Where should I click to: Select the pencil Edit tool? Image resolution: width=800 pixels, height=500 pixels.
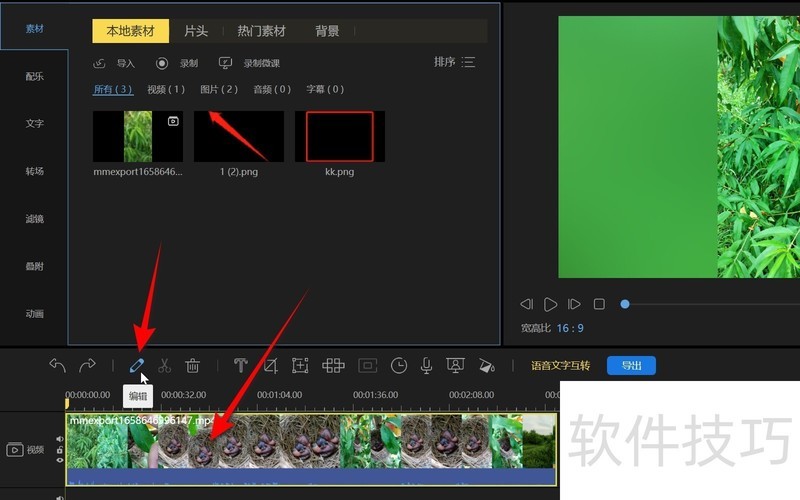pyautogui.click(x=137, y=366)
